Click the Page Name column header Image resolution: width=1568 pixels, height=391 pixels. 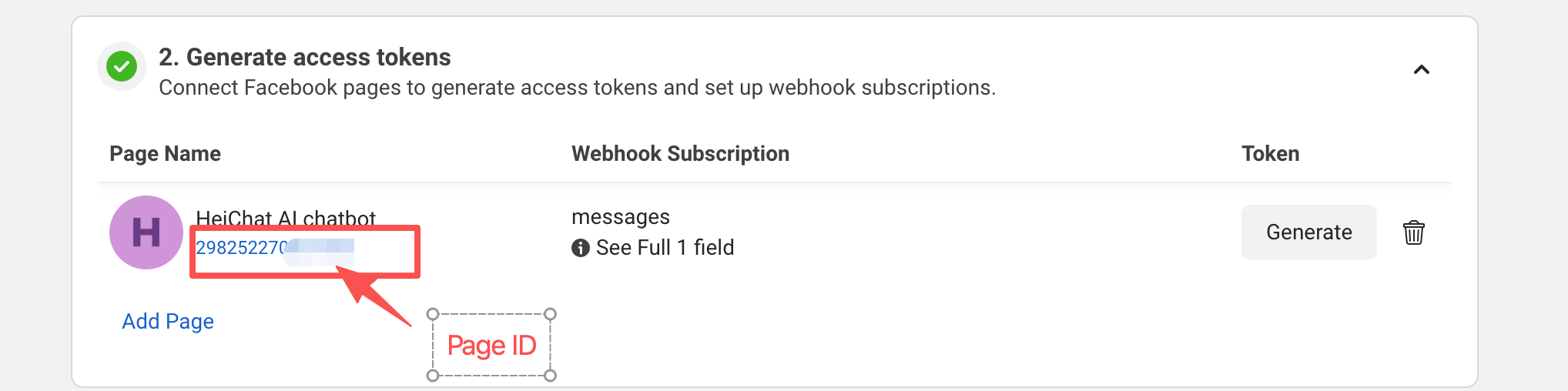point(165,154)
